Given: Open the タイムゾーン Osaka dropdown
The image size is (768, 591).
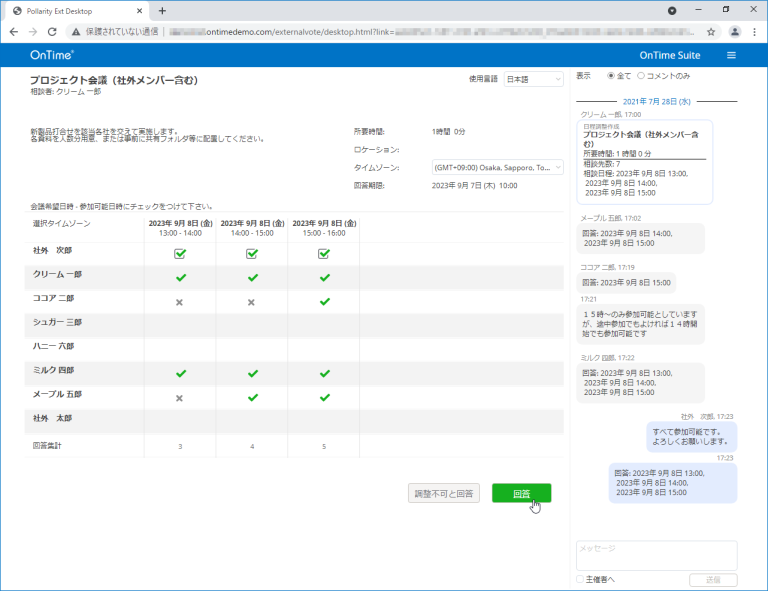Looking at the screenshot, I should coord(497,167).
